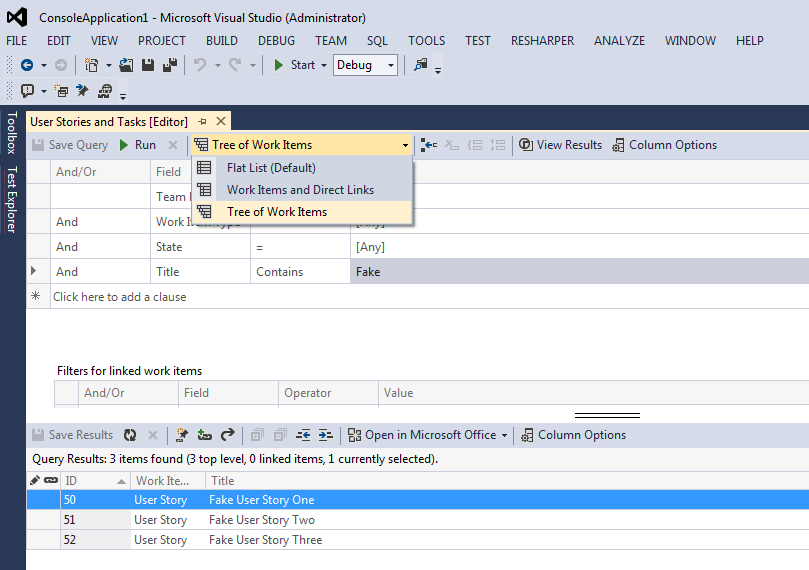Click the ungroup clauses icon
This screenshot has height=570, width=809.
point(498,145)
